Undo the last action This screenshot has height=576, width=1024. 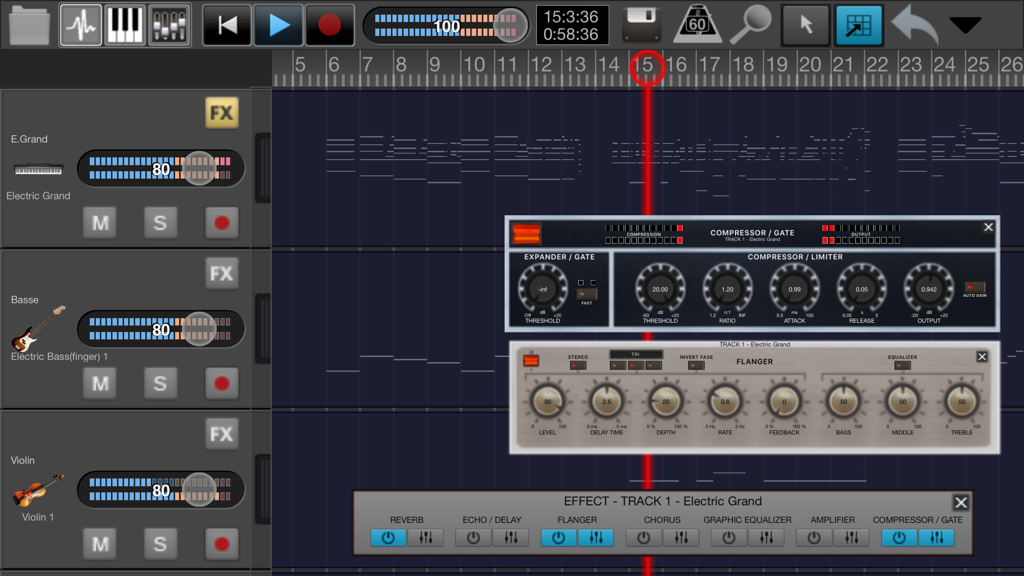(914, 25)
